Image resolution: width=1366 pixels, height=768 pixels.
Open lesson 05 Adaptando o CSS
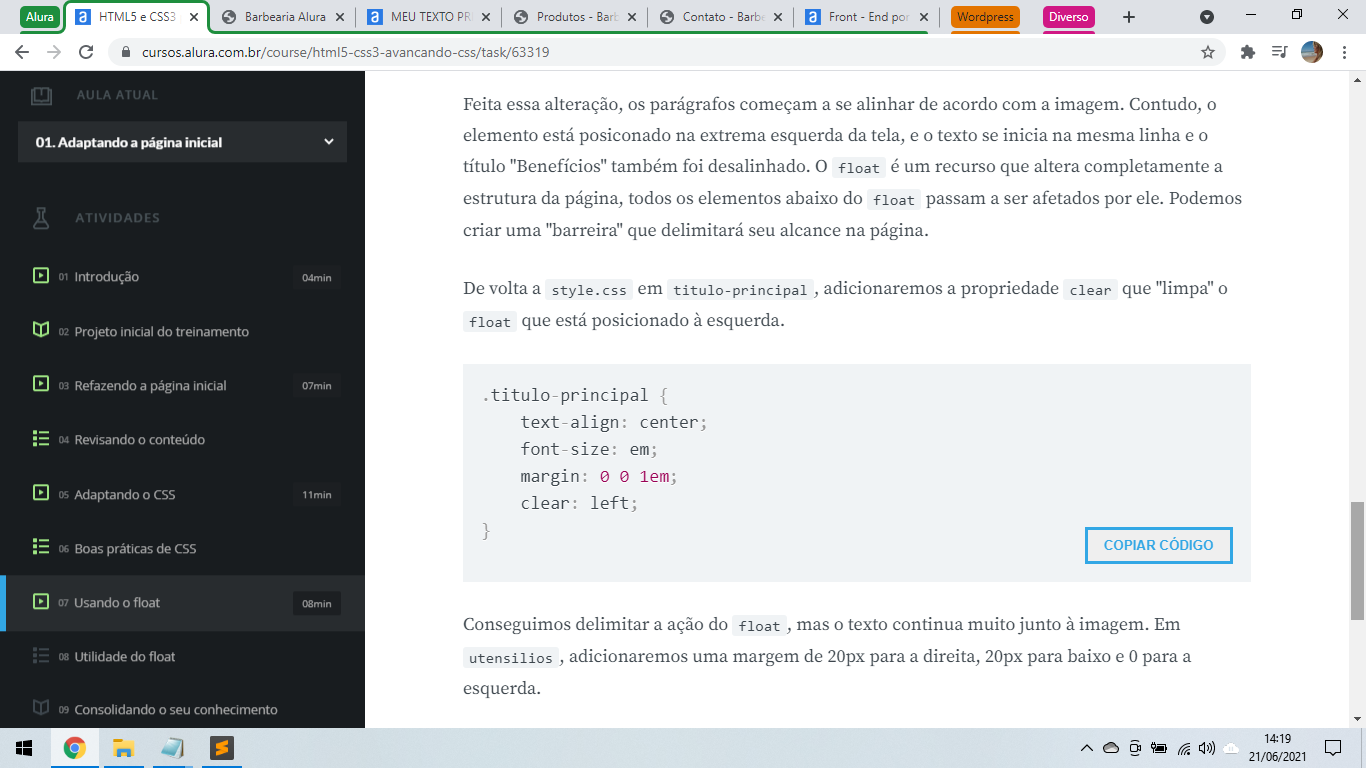(182, 494)
